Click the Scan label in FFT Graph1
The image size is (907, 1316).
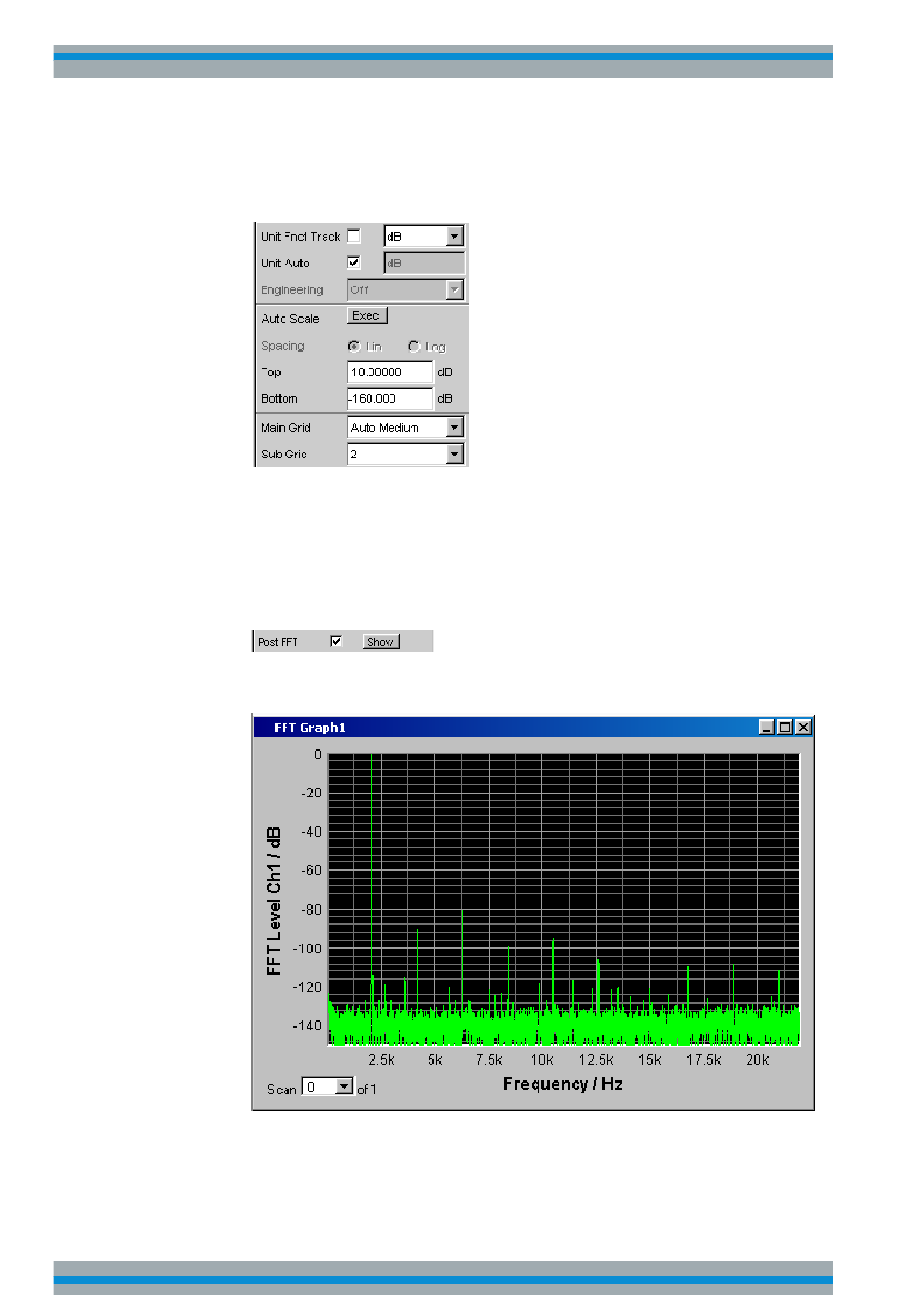pyautogui.click(x=282, y=1090)
